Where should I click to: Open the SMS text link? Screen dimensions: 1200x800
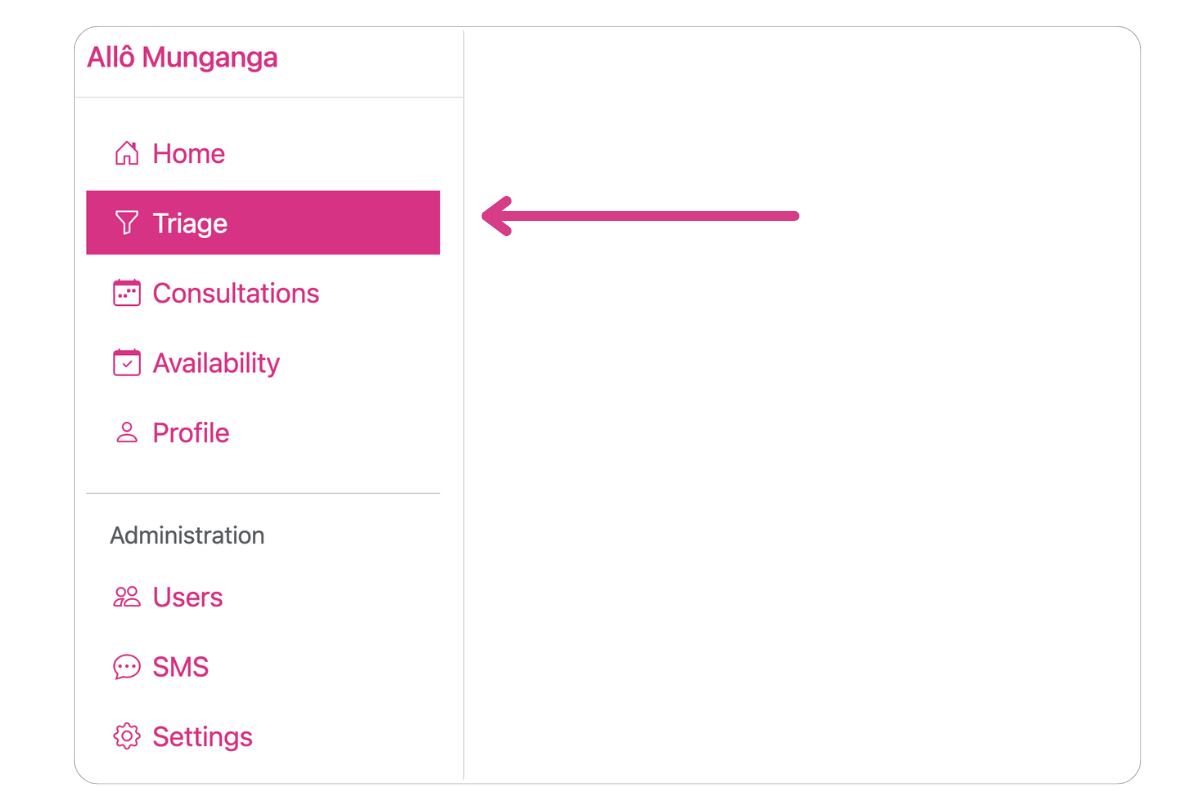click(181, 667)
